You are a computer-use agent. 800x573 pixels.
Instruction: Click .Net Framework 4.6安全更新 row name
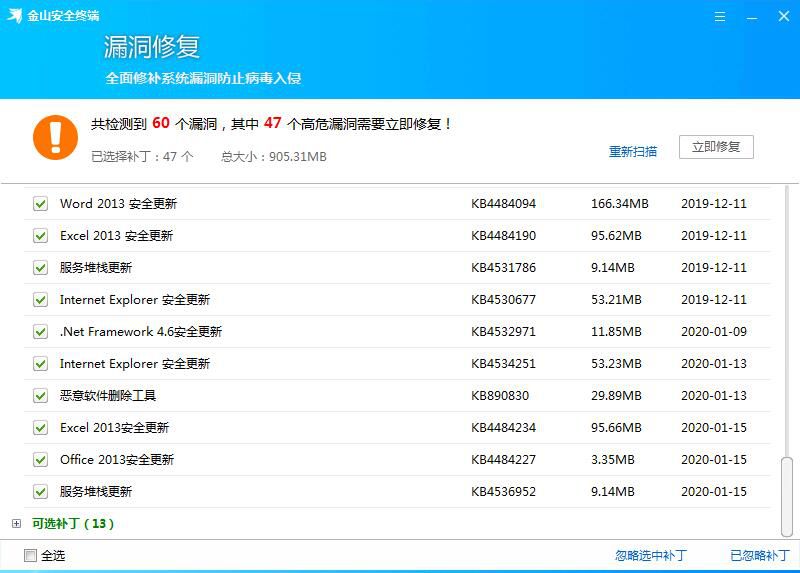pyautogui.click(x=141, y=332)
